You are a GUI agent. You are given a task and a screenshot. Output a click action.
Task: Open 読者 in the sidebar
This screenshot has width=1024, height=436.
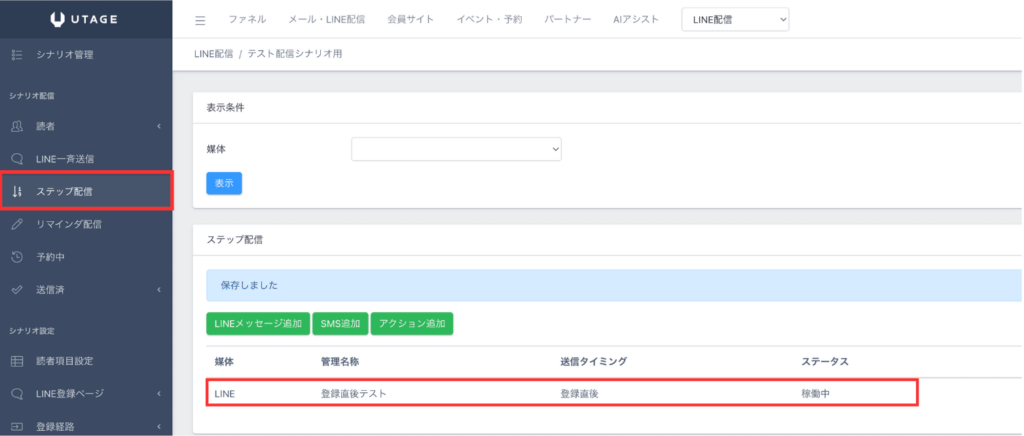46,126
